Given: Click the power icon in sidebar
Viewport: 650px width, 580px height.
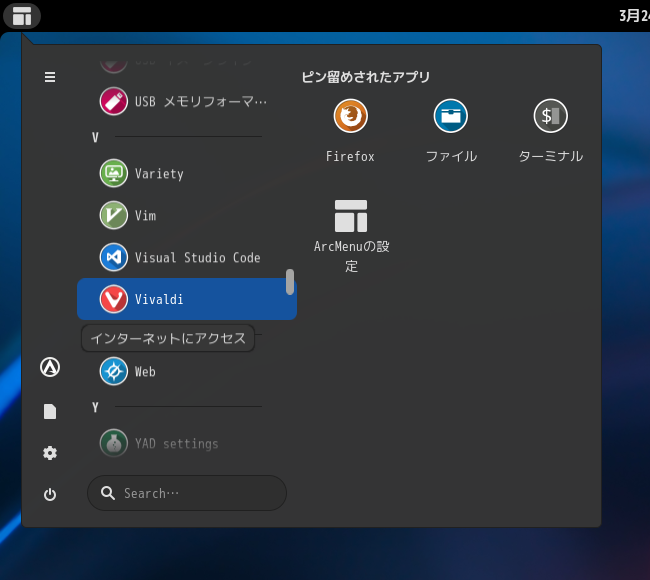Looking at the screenshot, I should [x=50, y=494].
